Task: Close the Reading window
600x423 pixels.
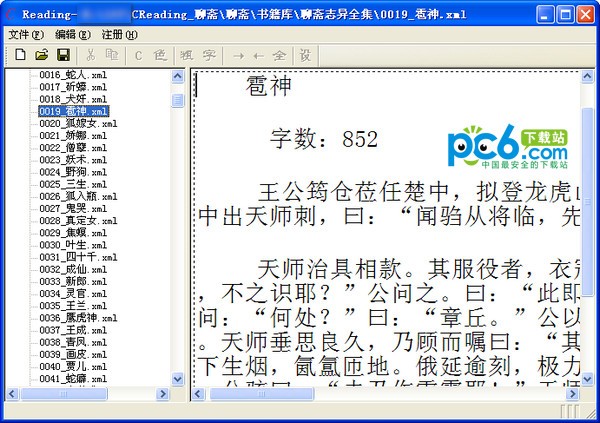Action: coord(586,15)
